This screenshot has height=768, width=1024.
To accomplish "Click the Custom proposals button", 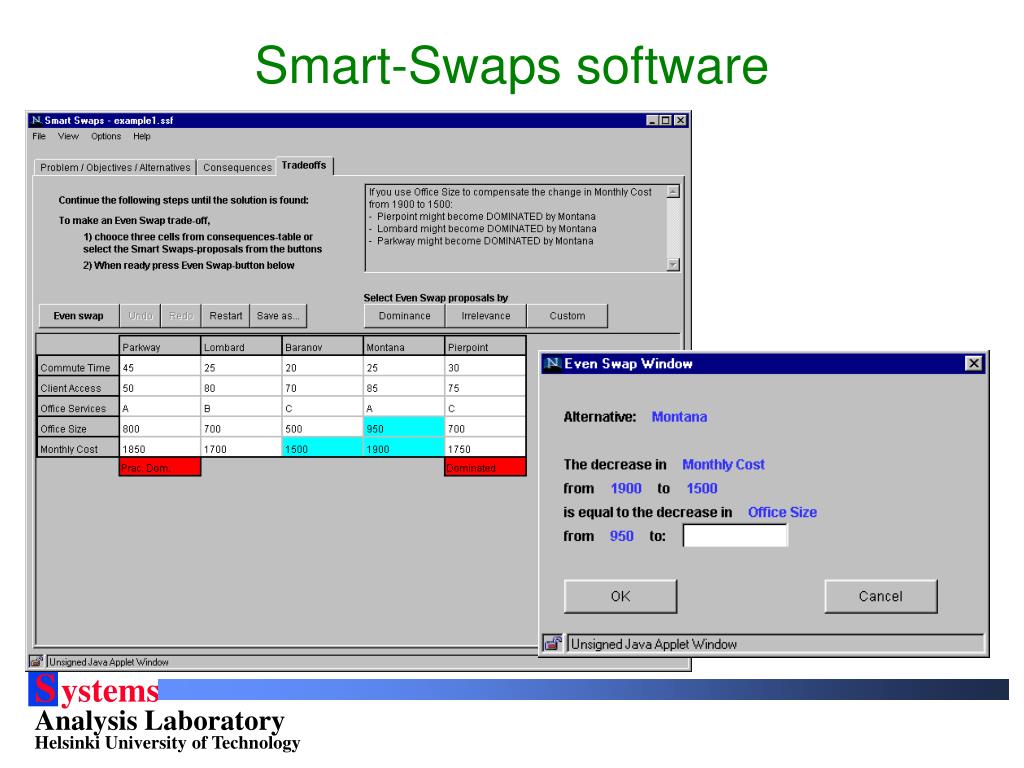I will pos(568,315).
